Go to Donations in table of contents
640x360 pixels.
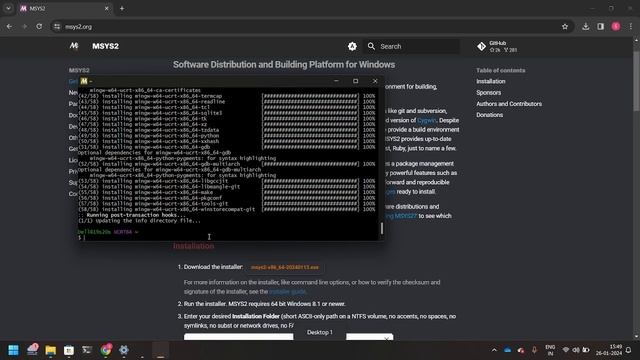489,115
